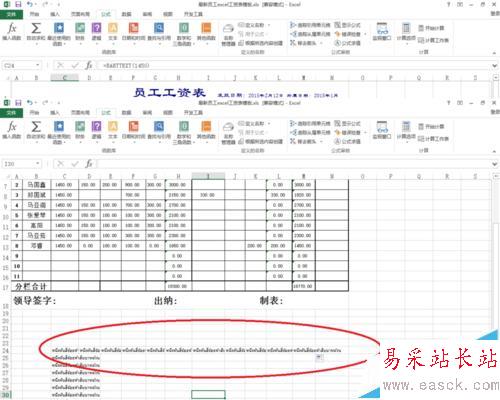
Task: Expand Remove Arrows dropdown in lower window
Action: click(x=321, y=141)
